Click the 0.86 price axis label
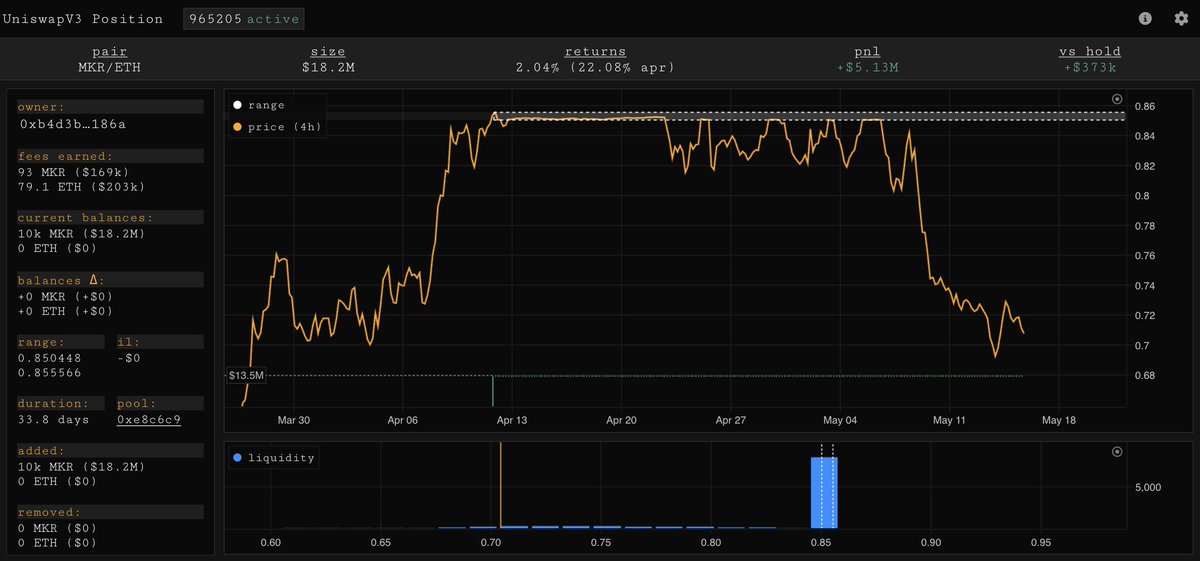The width and height of the screenshot is (1200, 561). pyautogui.click(x=1145, y=106)
